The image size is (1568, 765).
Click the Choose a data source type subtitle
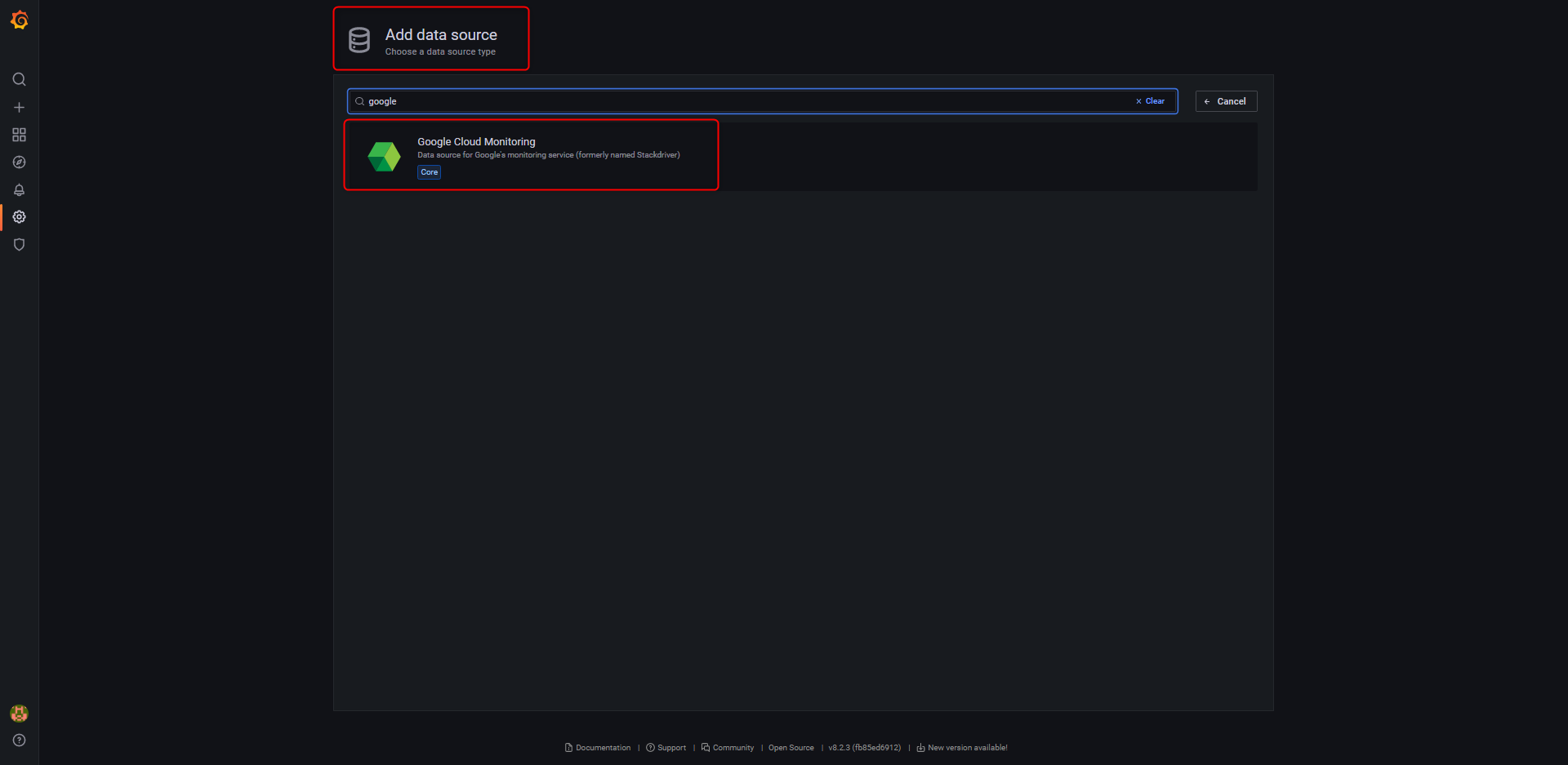tap(440, 52)
